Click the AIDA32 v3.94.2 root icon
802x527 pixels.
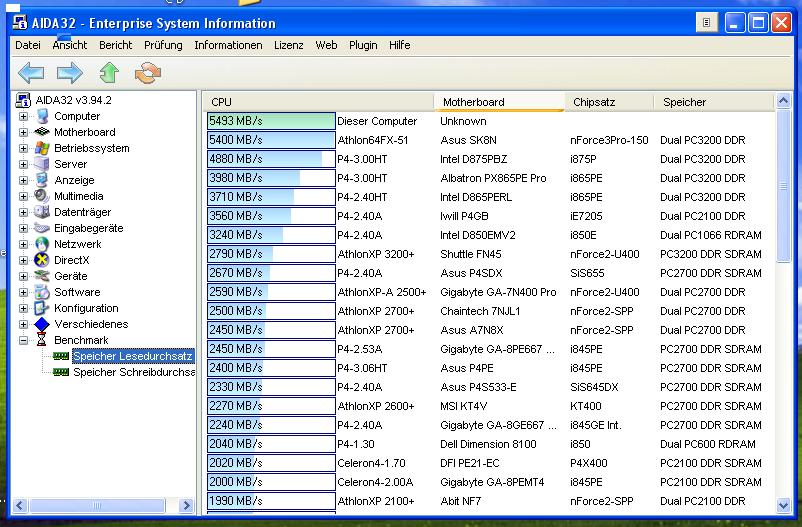[x=23, y=100]
